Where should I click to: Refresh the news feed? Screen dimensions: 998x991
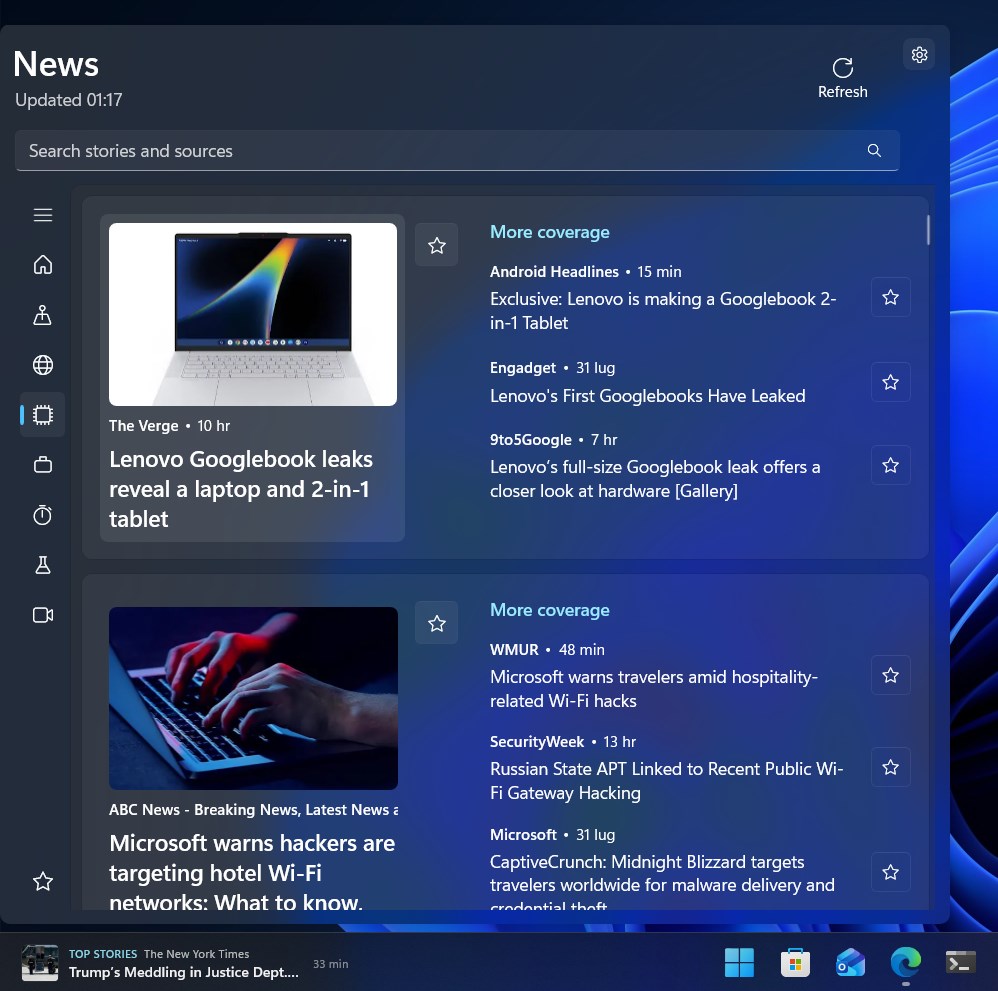tap(842, 78)
